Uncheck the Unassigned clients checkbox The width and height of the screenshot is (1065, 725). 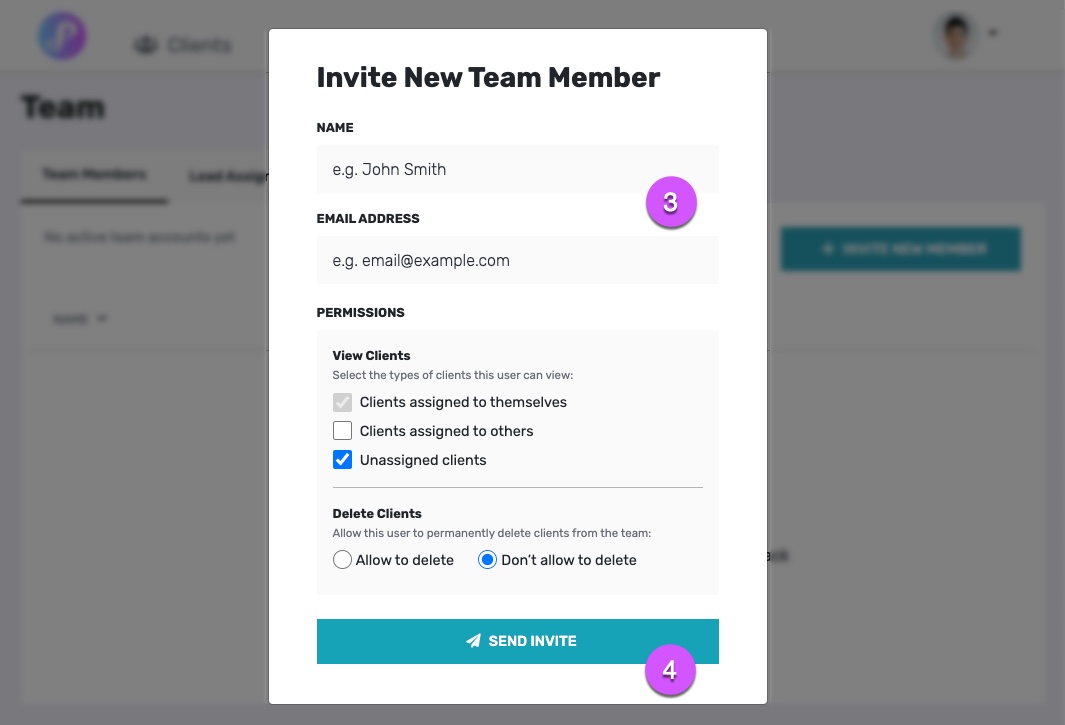click(343, 459)
